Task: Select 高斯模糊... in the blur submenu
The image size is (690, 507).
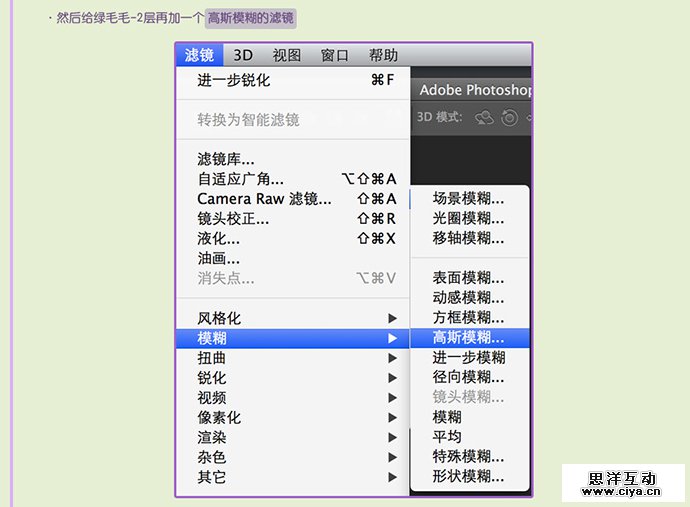Action: [x=468, y=337]
